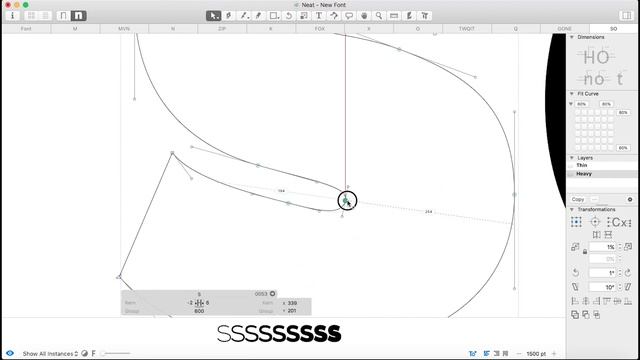Collapse the Transformations section
This screenshot has height=360, width=640.
pyautogui.click(x=572, y=209)
